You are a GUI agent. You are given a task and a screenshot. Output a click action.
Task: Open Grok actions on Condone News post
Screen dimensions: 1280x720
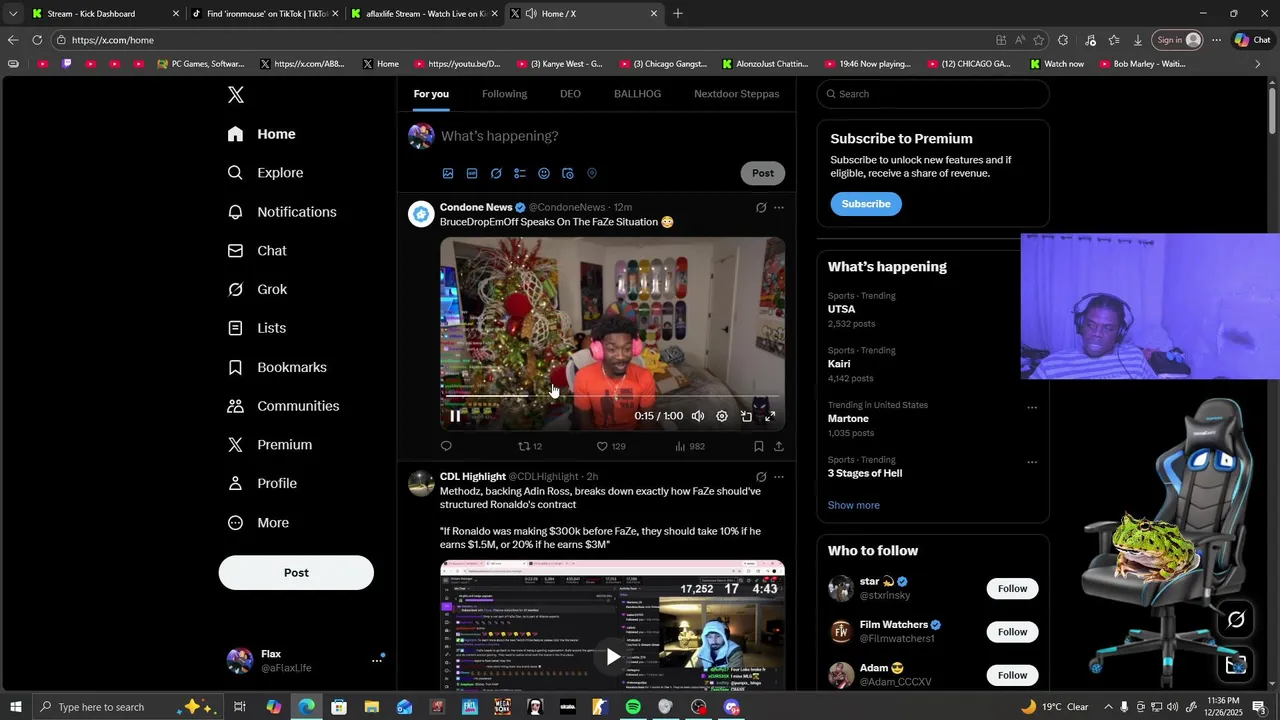[x=761, y=208]
